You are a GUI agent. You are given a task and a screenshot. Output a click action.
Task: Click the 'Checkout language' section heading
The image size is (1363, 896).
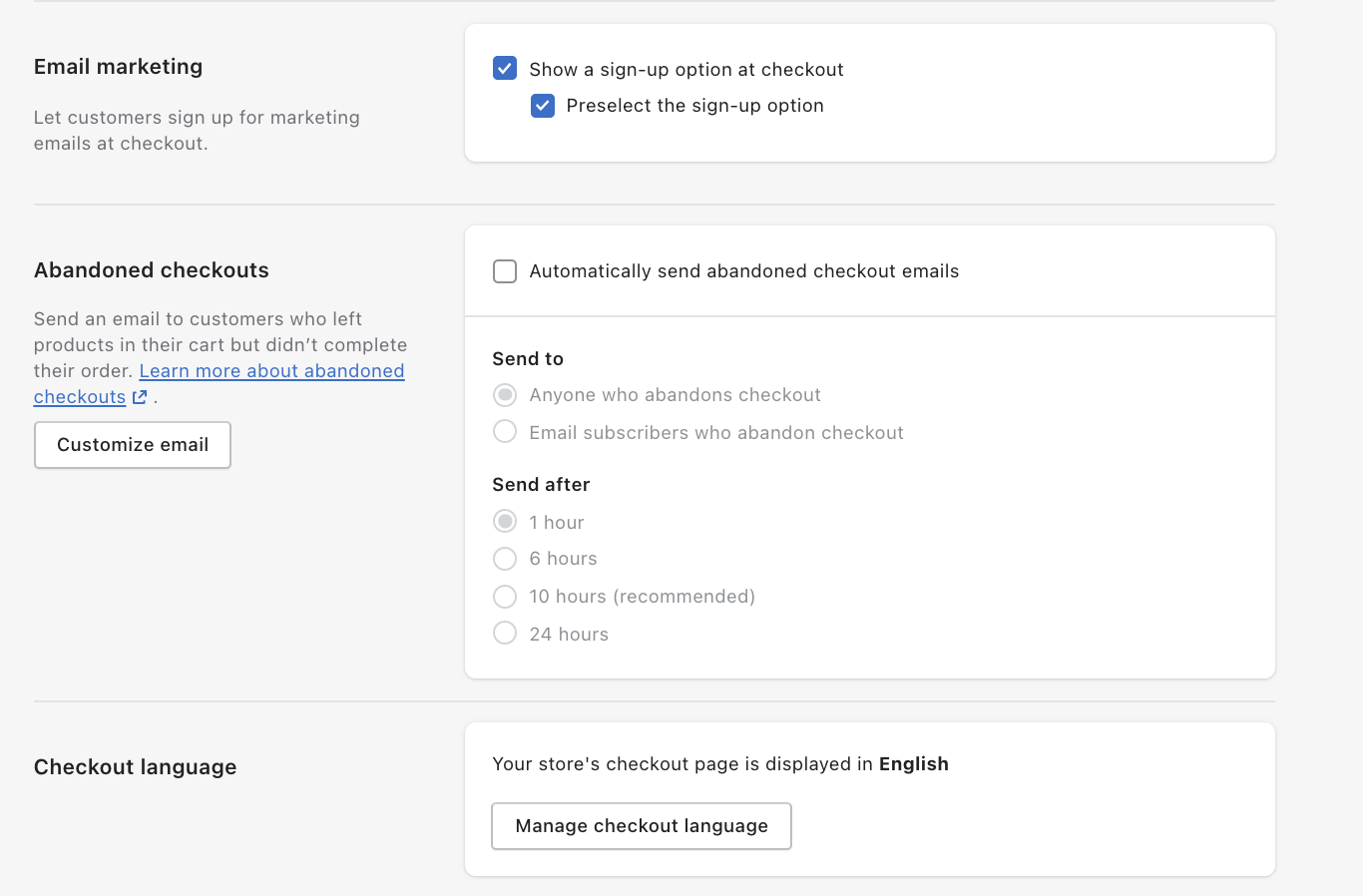pos(135,767)
